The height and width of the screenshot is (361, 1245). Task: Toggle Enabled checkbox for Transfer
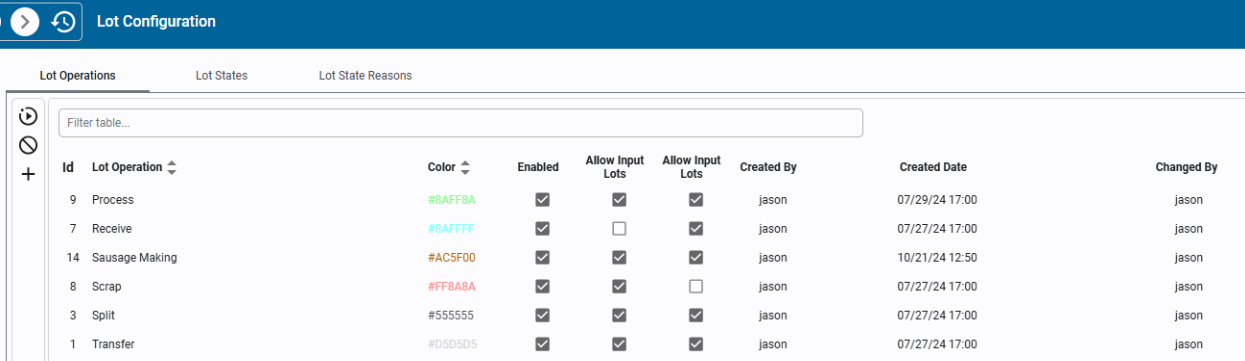[542, 344]
